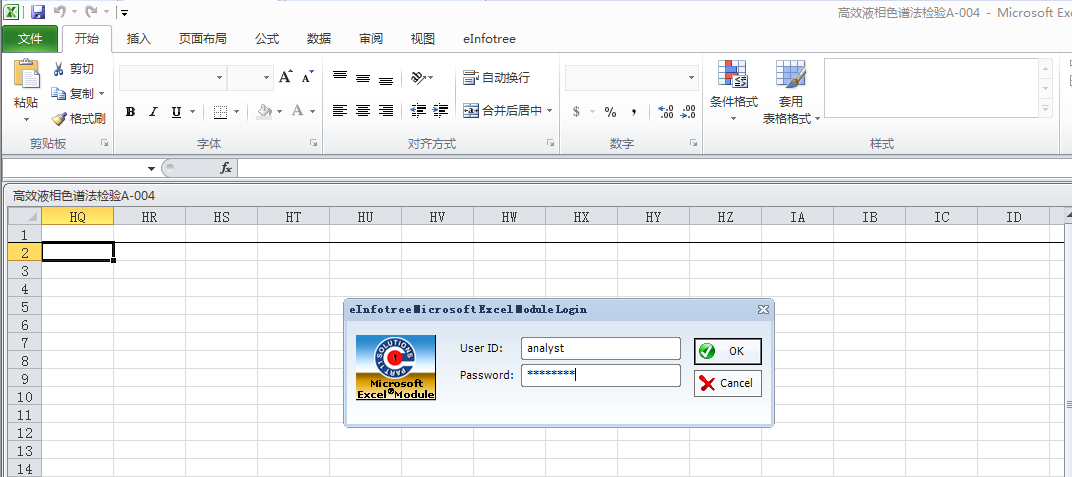Toggle bold formatting

coord(130,112)
